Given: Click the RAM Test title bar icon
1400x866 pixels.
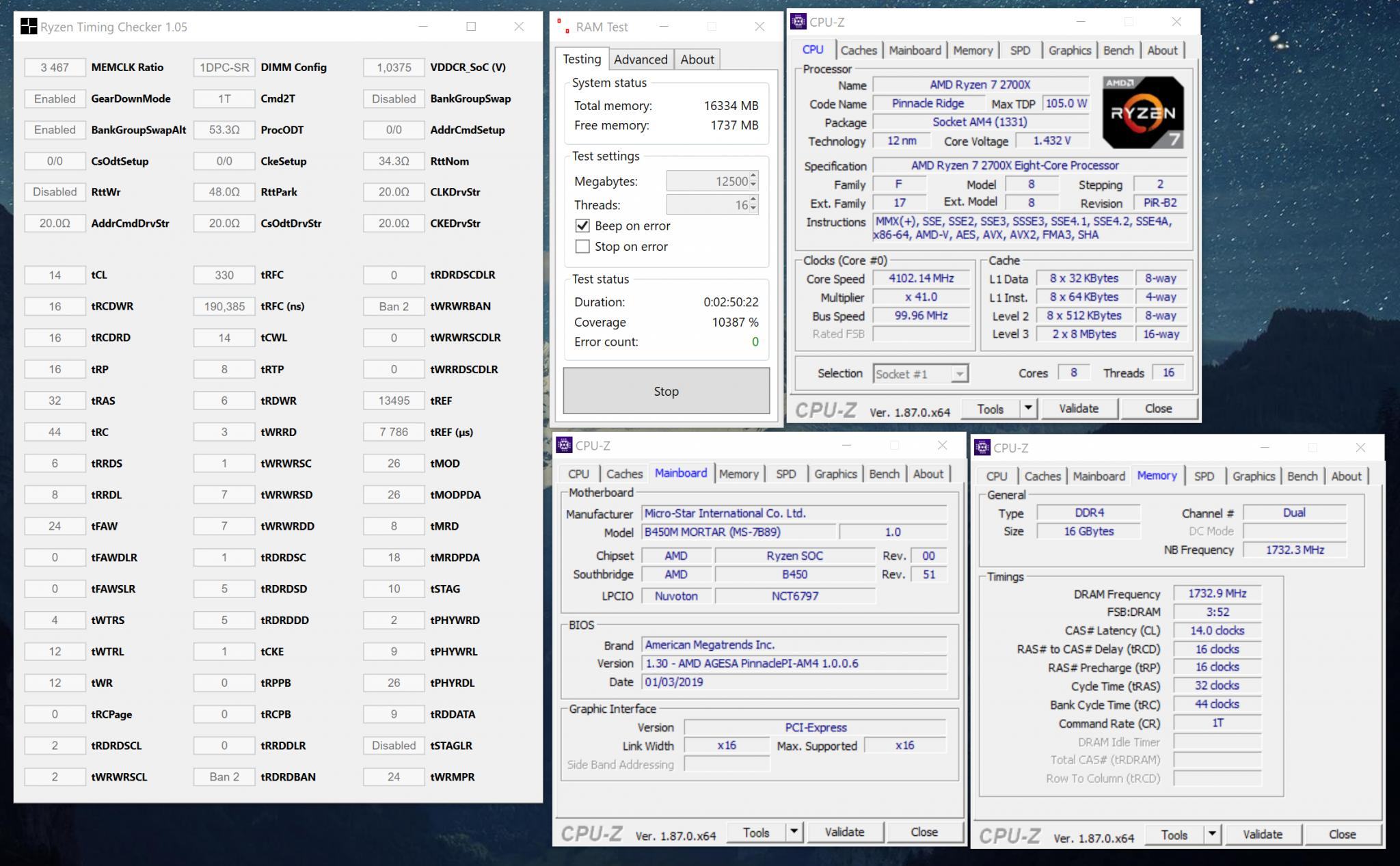Looking at the screenshot, I should (x=563, y=27).
